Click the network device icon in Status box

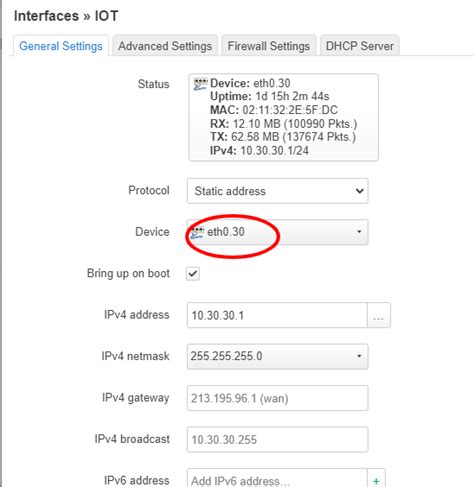pyautogui.click(x=200, y=84)
